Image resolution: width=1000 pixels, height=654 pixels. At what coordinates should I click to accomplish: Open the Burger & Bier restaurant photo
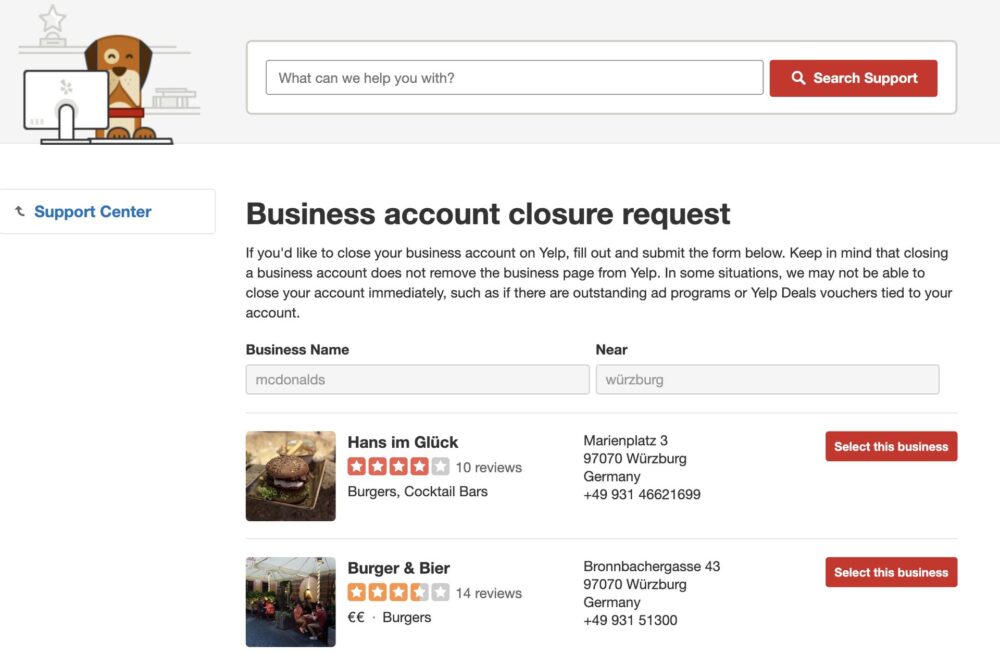(x=291, y=602)
